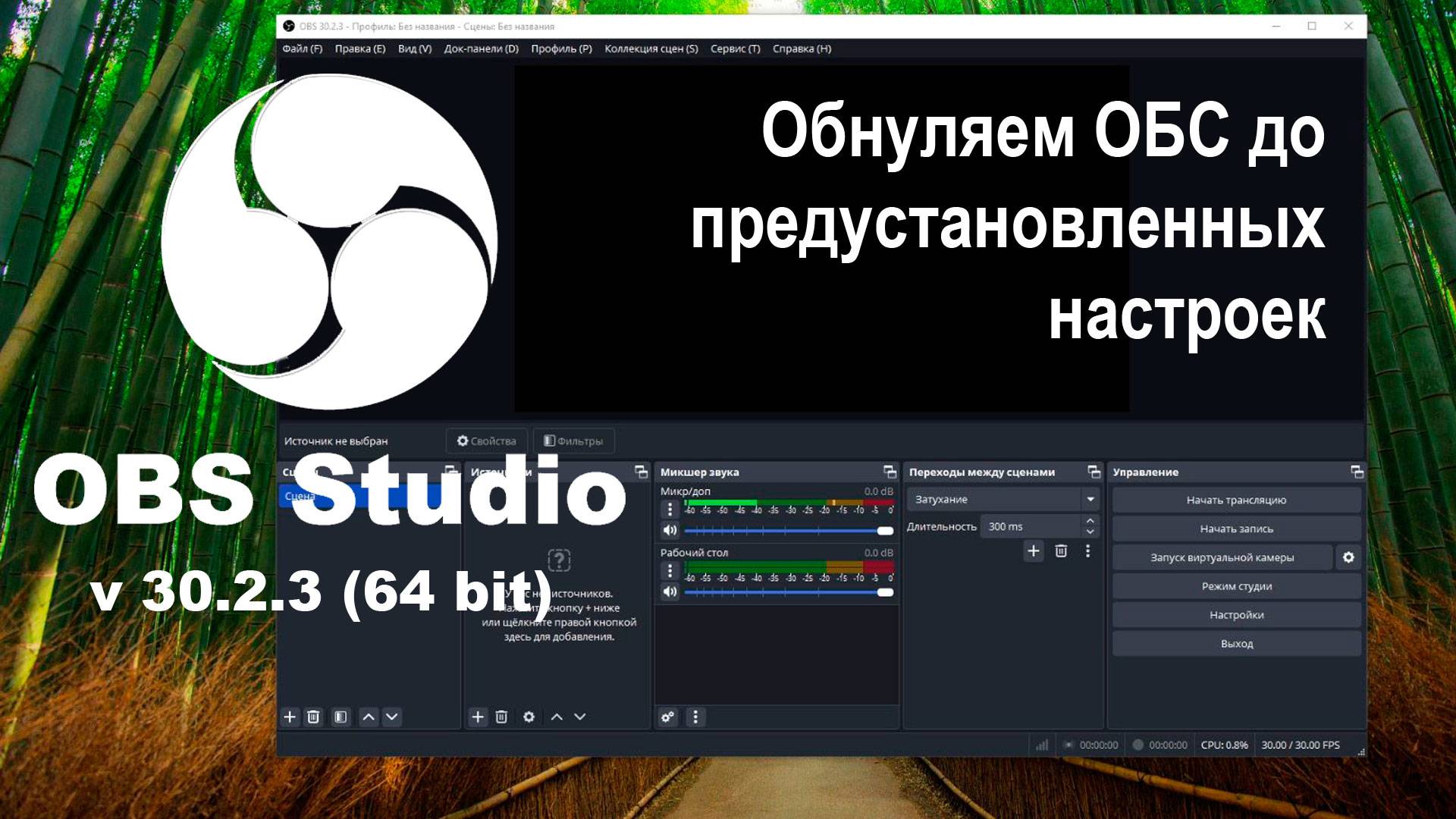
Task: Open the kebab menu in the transitions panel
Action: click(x=1089, y=552)
